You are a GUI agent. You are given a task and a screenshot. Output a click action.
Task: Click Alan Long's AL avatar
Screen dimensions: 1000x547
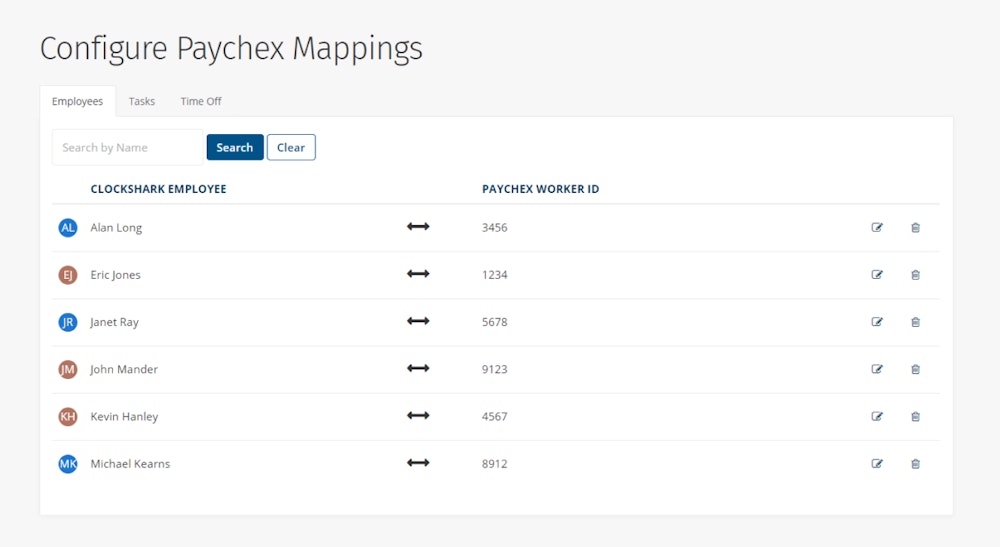[x=68, y=228]
